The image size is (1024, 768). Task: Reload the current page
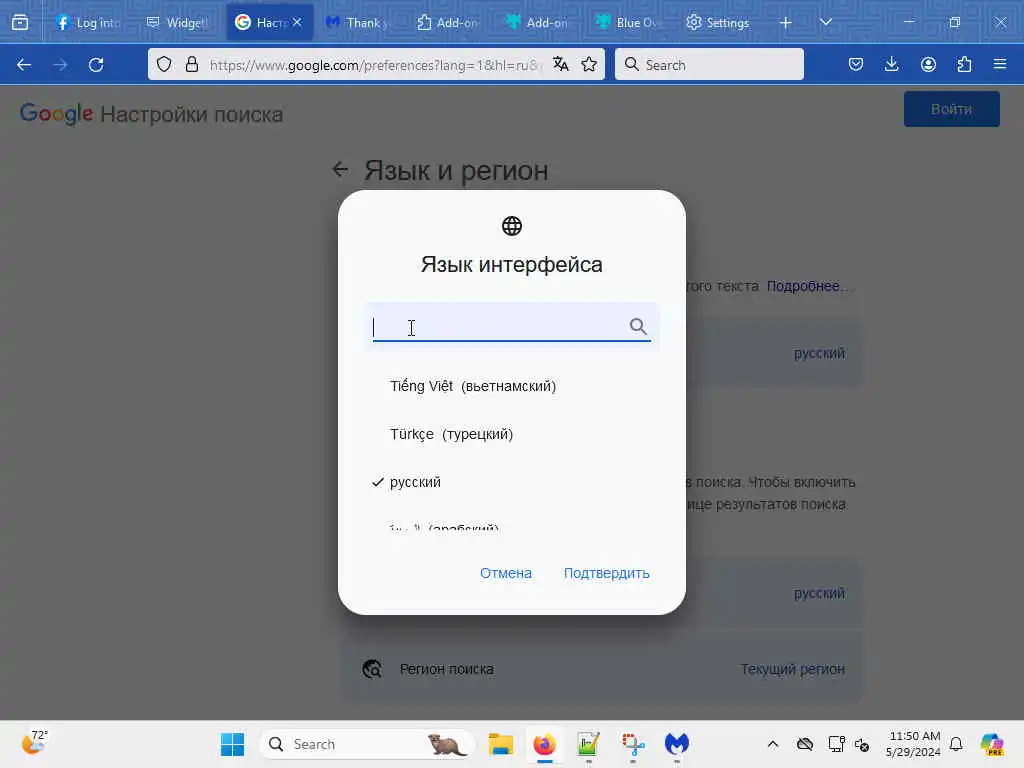click(x=96, y=65)
